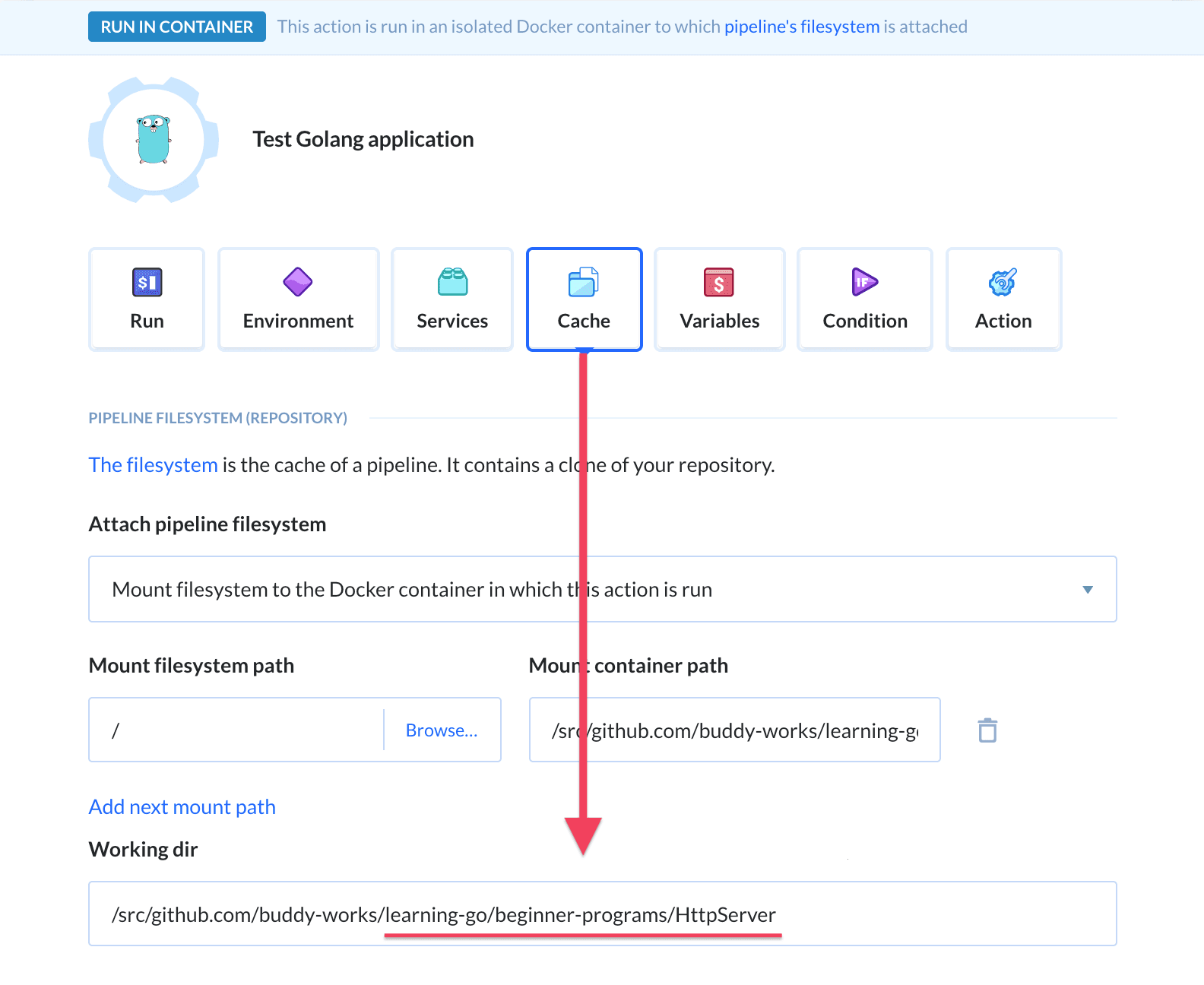Focus the Mount container path field

tap(734, 730)
